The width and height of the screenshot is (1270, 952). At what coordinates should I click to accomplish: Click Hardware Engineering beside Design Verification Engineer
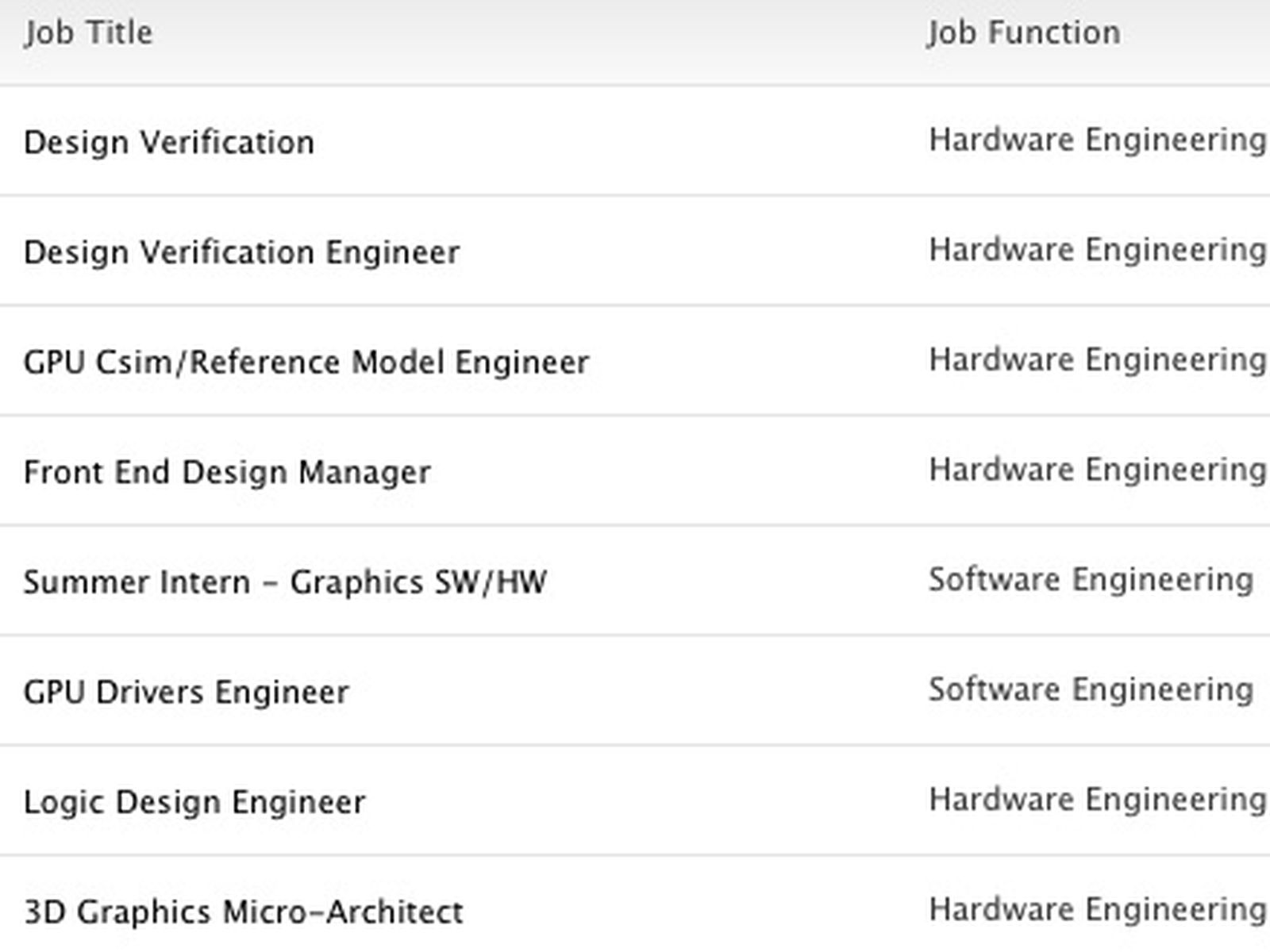[x=1097, y=250]
